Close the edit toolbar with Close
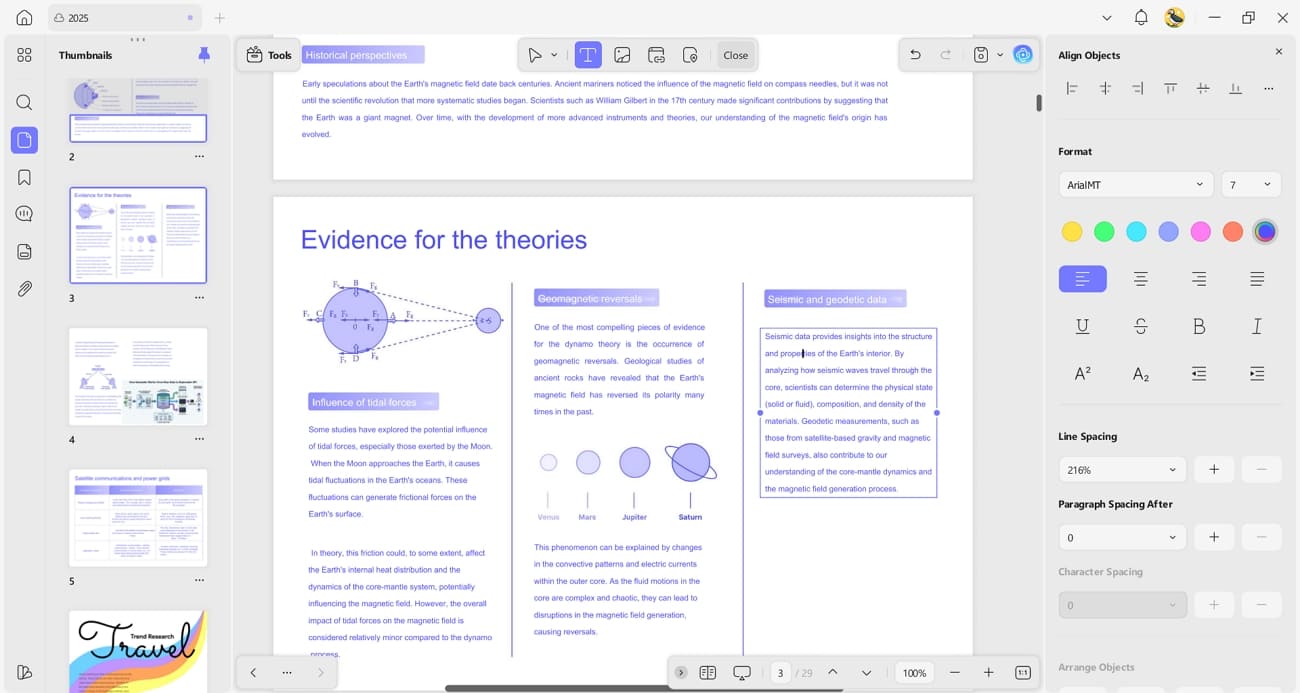This screenshot has width=1300, height=693. point(735,55)
